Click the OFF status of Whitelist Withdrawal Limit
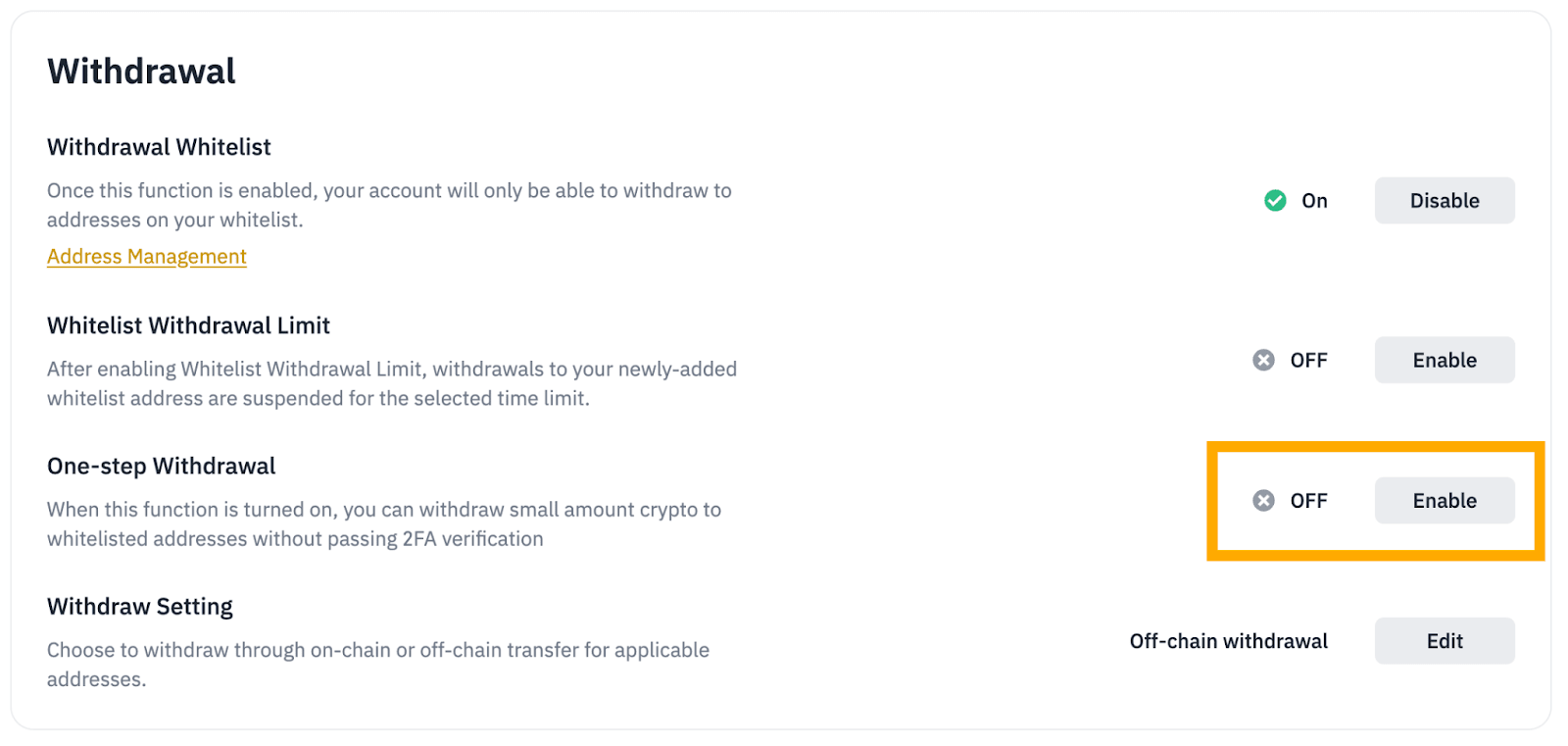This screenshot has width=1568, height=746. [x=1308, y=361]
